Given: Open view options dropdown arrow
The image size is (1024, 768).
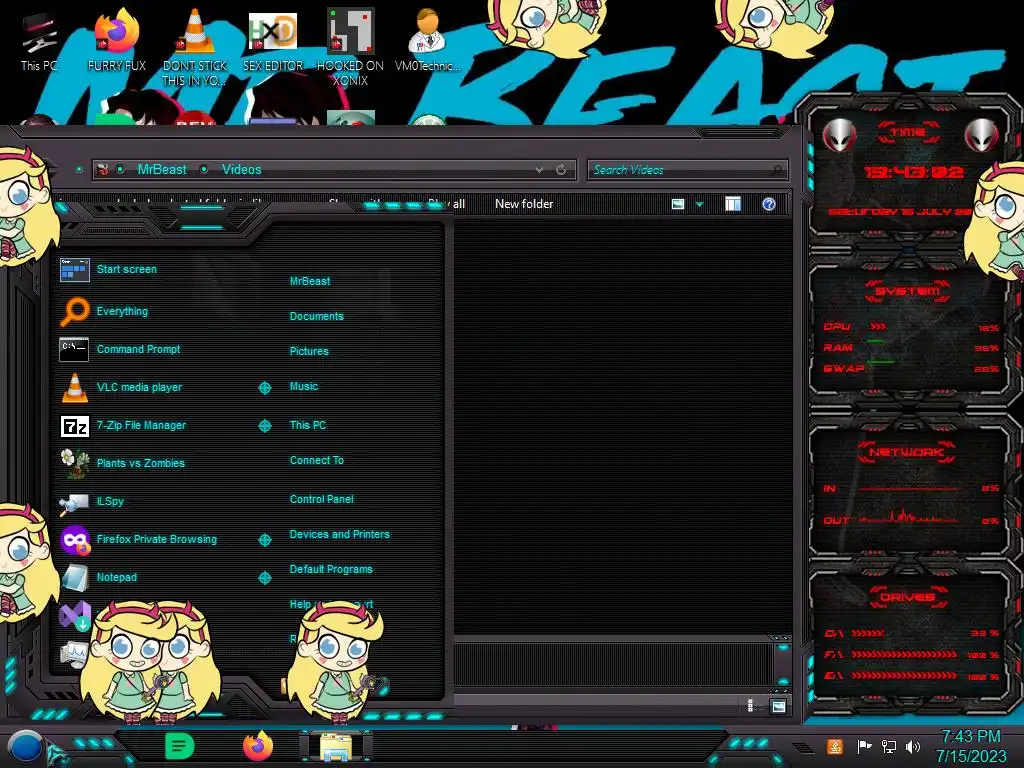Looking at the screenshot, I should (x=699, y=205).
